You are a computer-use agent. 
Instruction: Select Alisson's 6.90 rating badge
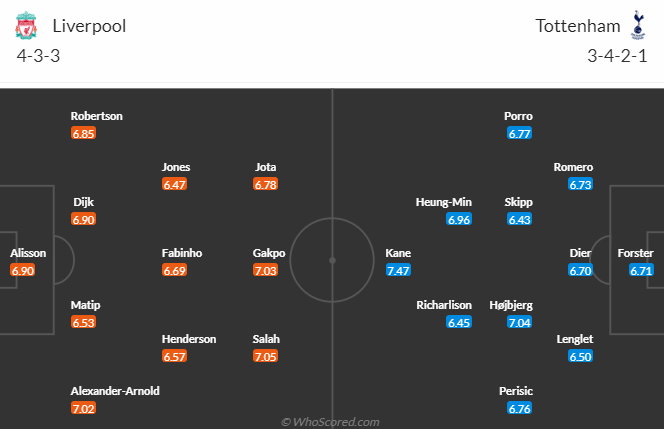[x=23, y=271]
